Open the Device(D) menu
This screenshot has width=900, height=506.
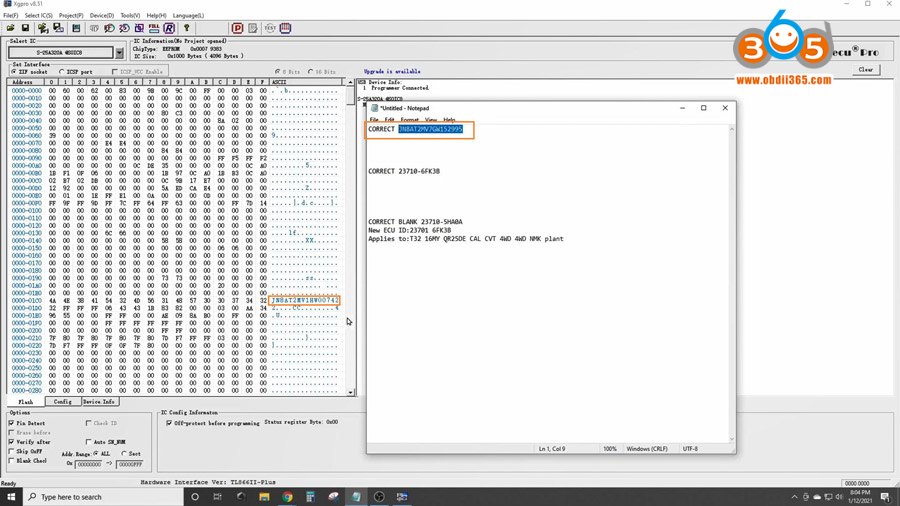[102, 15]
